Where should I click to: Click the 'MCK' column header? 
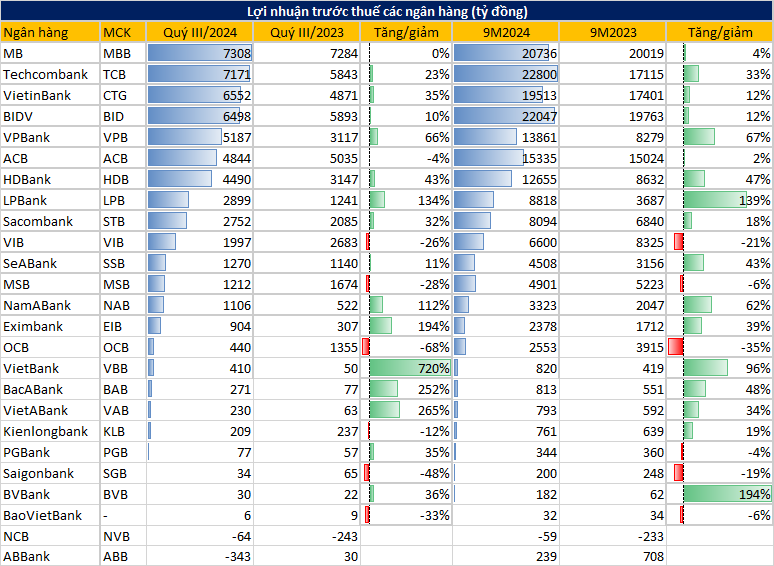point(123,33)
